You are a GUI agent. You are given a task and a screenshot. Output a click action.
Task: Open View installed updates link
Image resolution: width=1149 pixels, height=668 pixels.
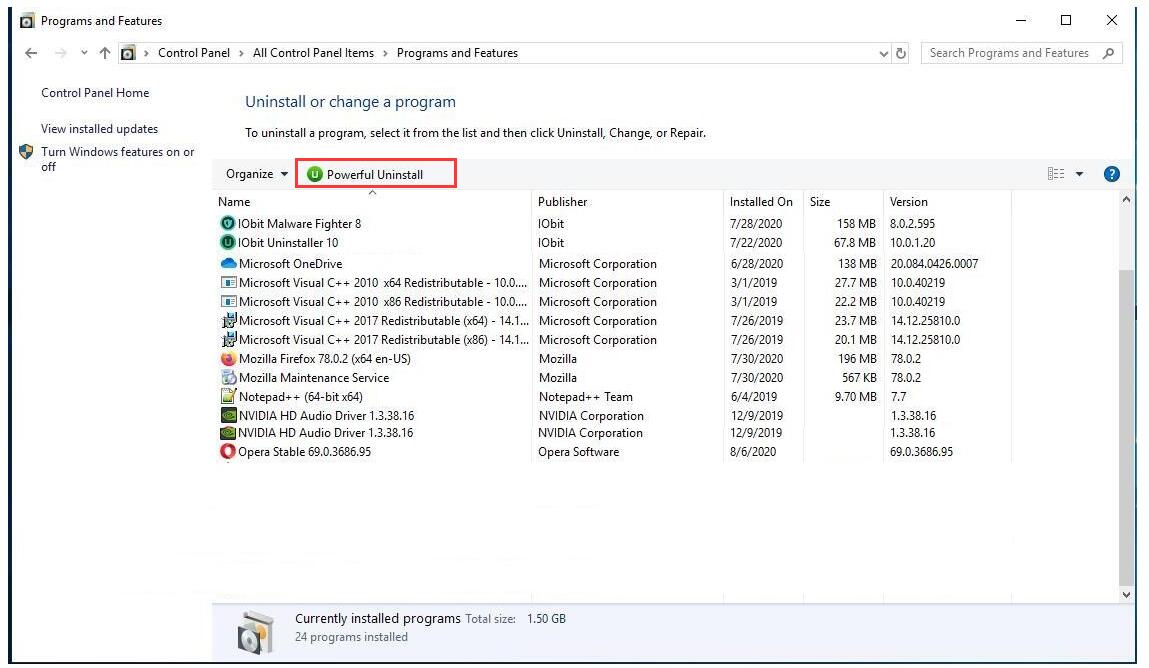100,129
